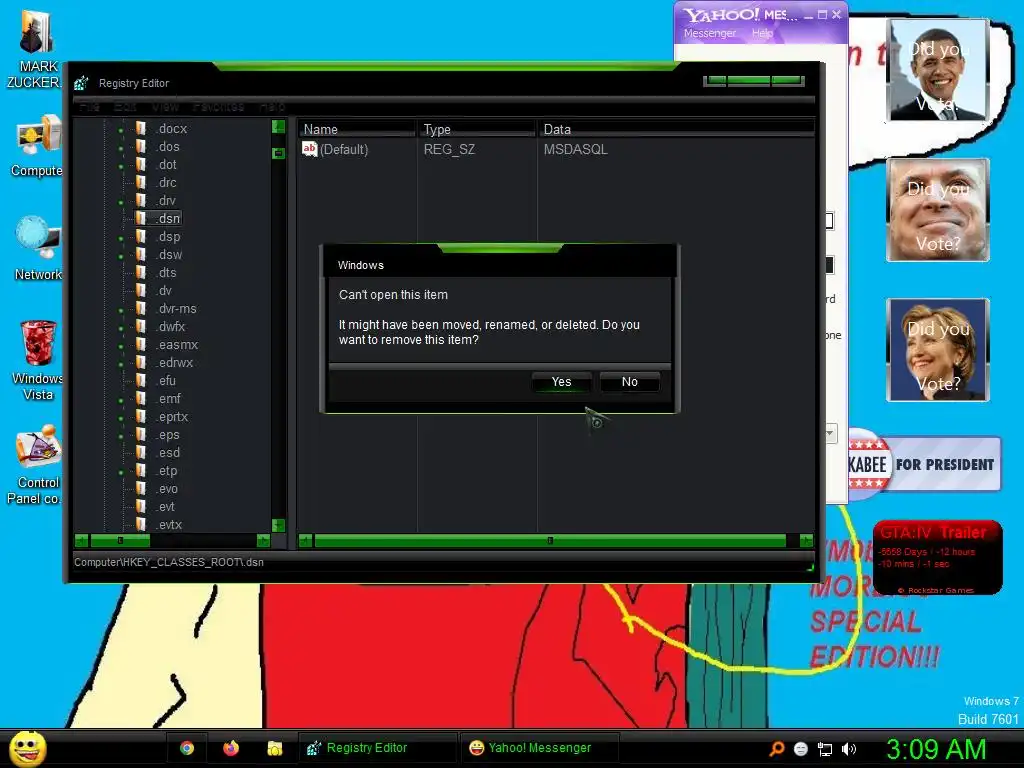Viewport: 1024px width, 768px height.
Task: Click the .dv key folder icon
Action: coord(141,290)
